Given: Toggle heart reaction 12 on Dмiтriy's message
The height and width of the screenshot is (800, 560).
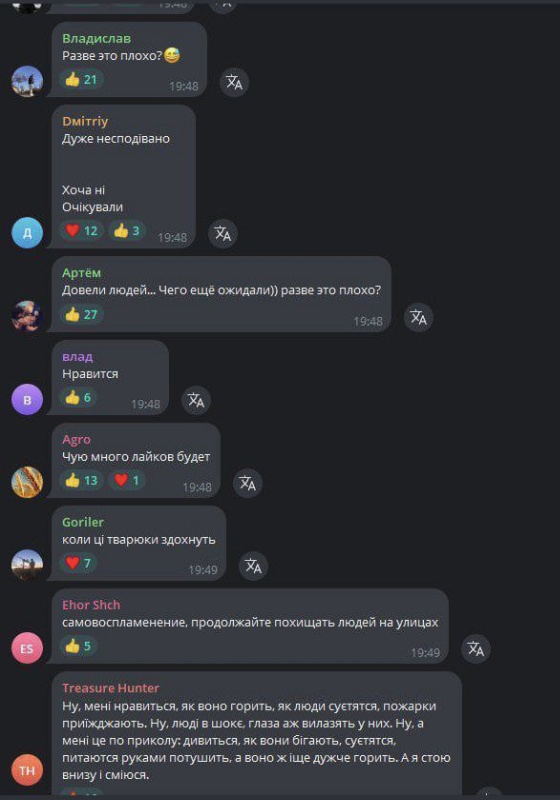Looking at the screenshot, I should 82,231.
